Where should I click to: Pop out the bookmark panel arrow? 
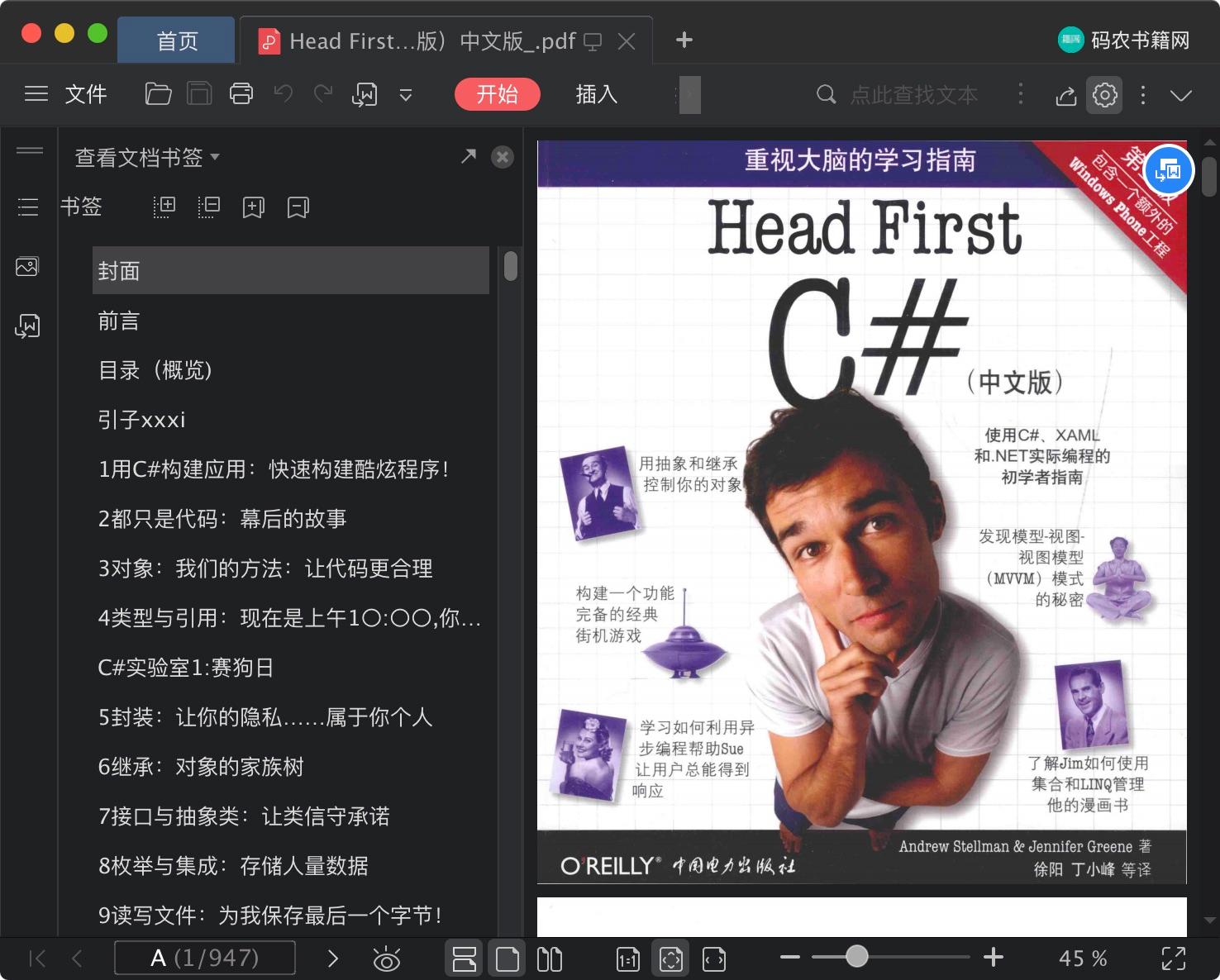click(x=469, y=156)
